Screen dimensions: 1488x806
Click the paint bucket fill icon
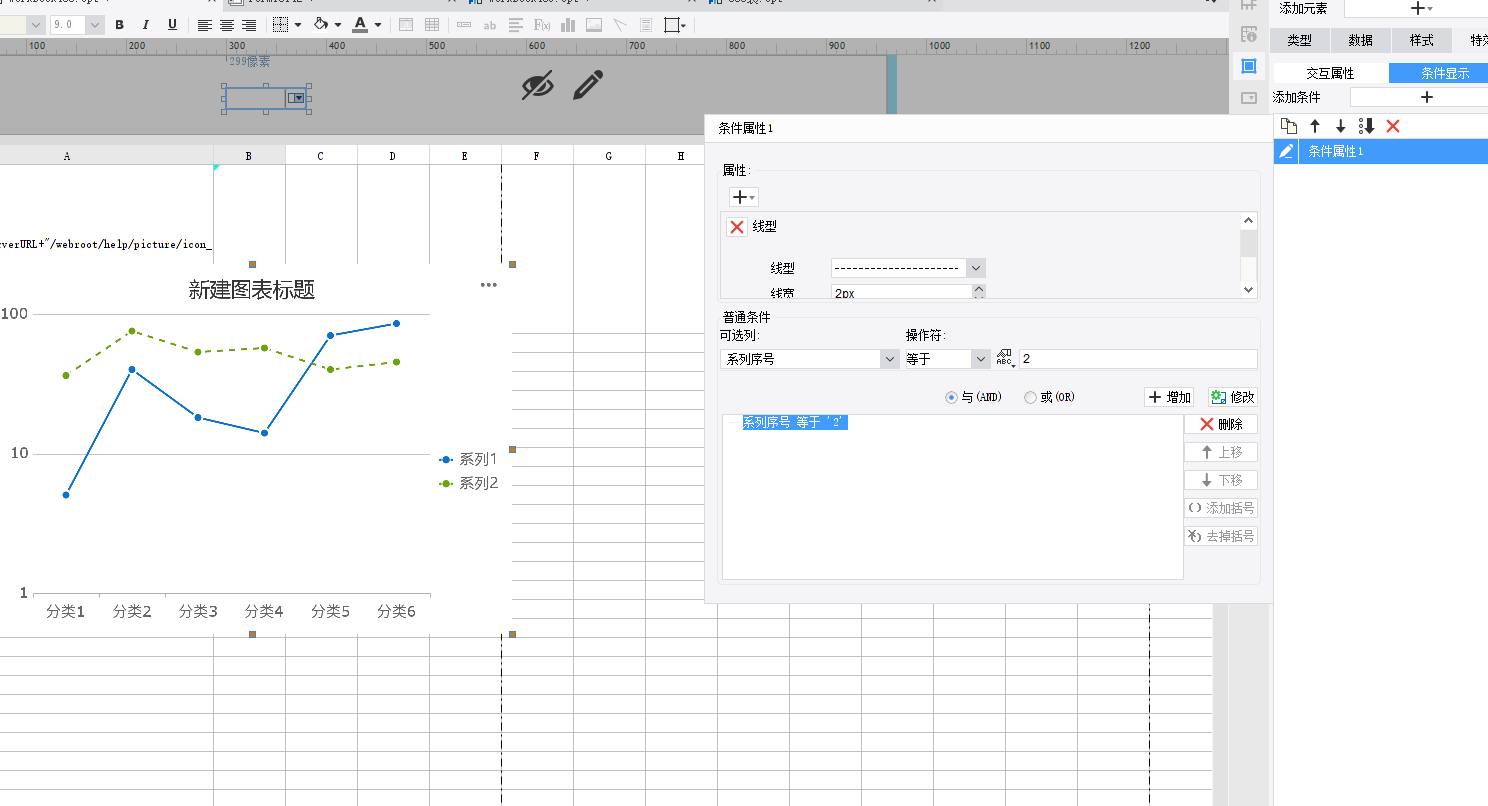(321, 25)
